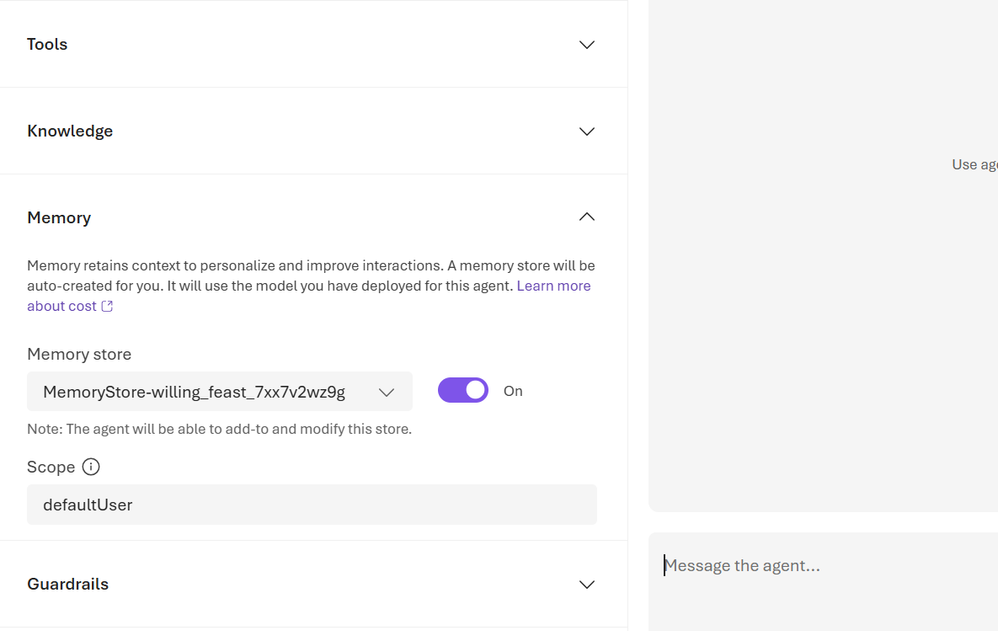Viewport: 998px width, 631px height.
Task: Click the 'Scope' field label
Action: click(x=51, y=467)
